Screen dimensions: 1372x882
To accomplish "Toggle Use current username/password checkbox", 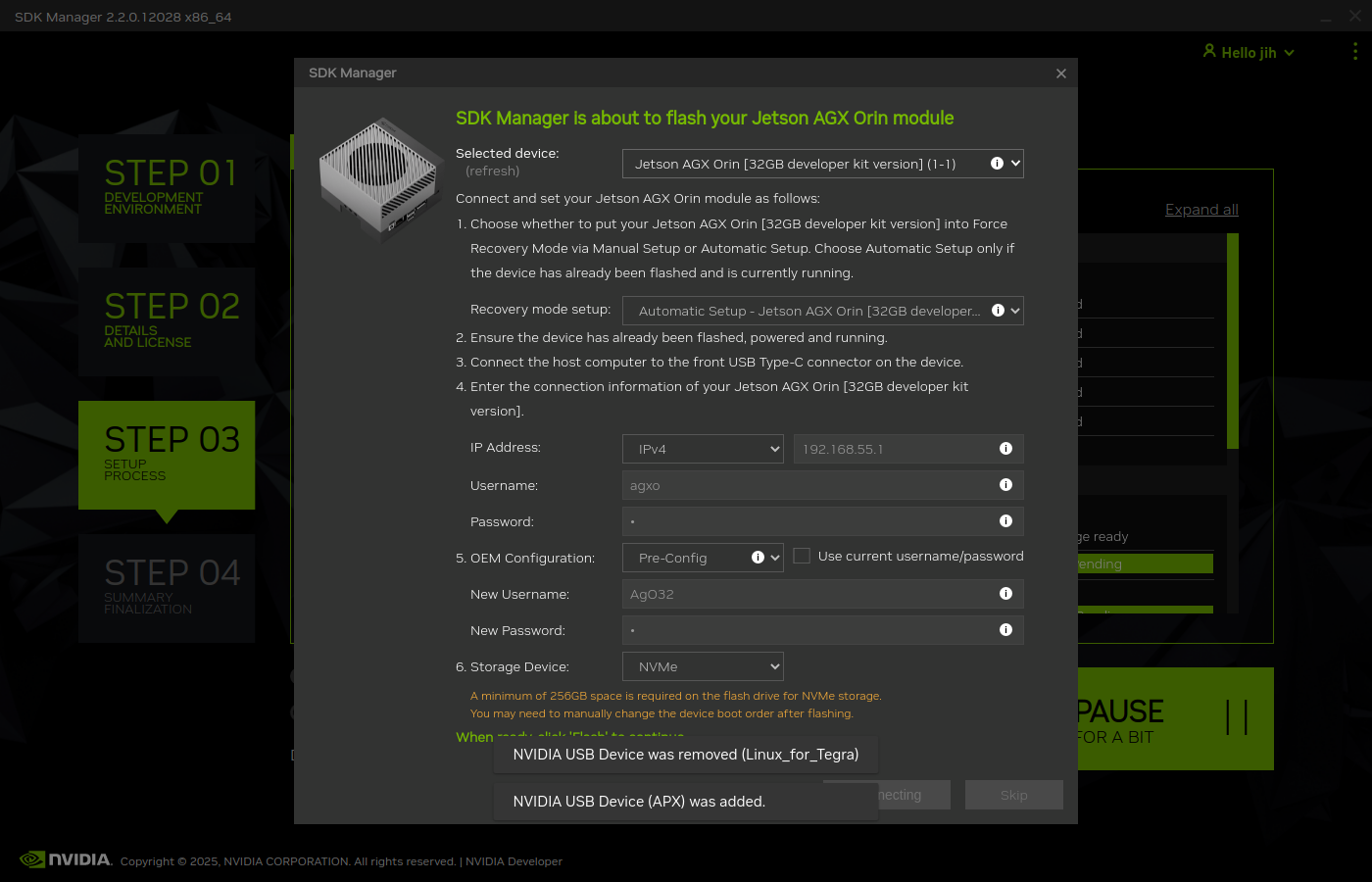I will [802, 556].
